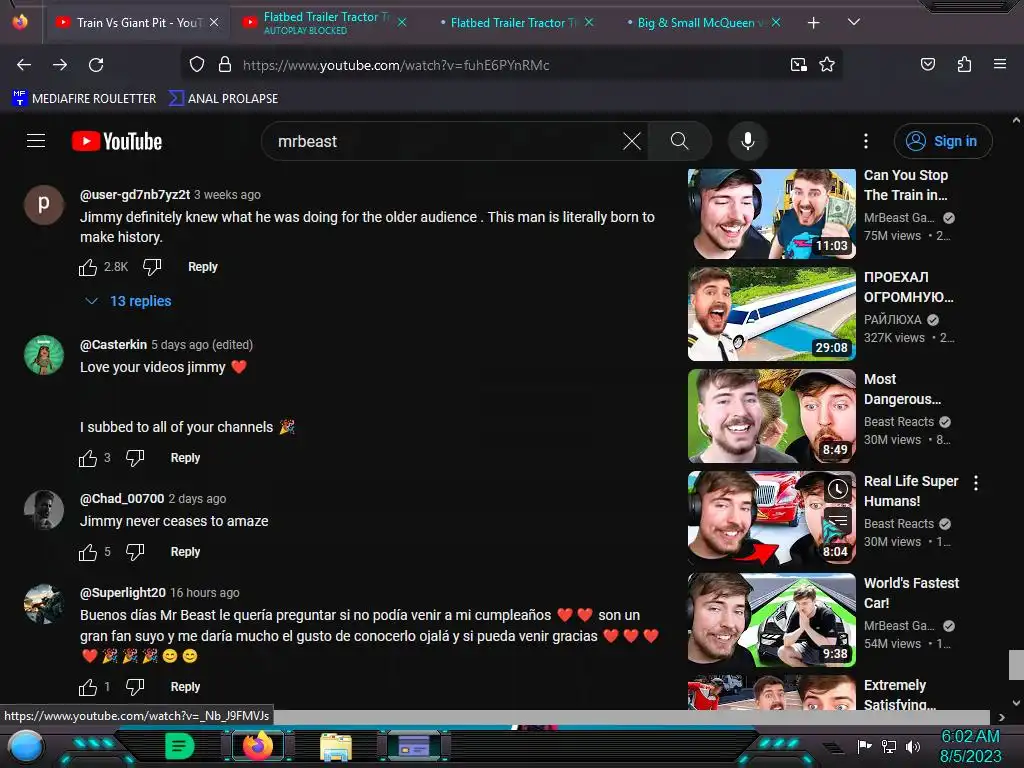Open the Firefox extensions icon
Screen dimensions: 1024x768
964,64
